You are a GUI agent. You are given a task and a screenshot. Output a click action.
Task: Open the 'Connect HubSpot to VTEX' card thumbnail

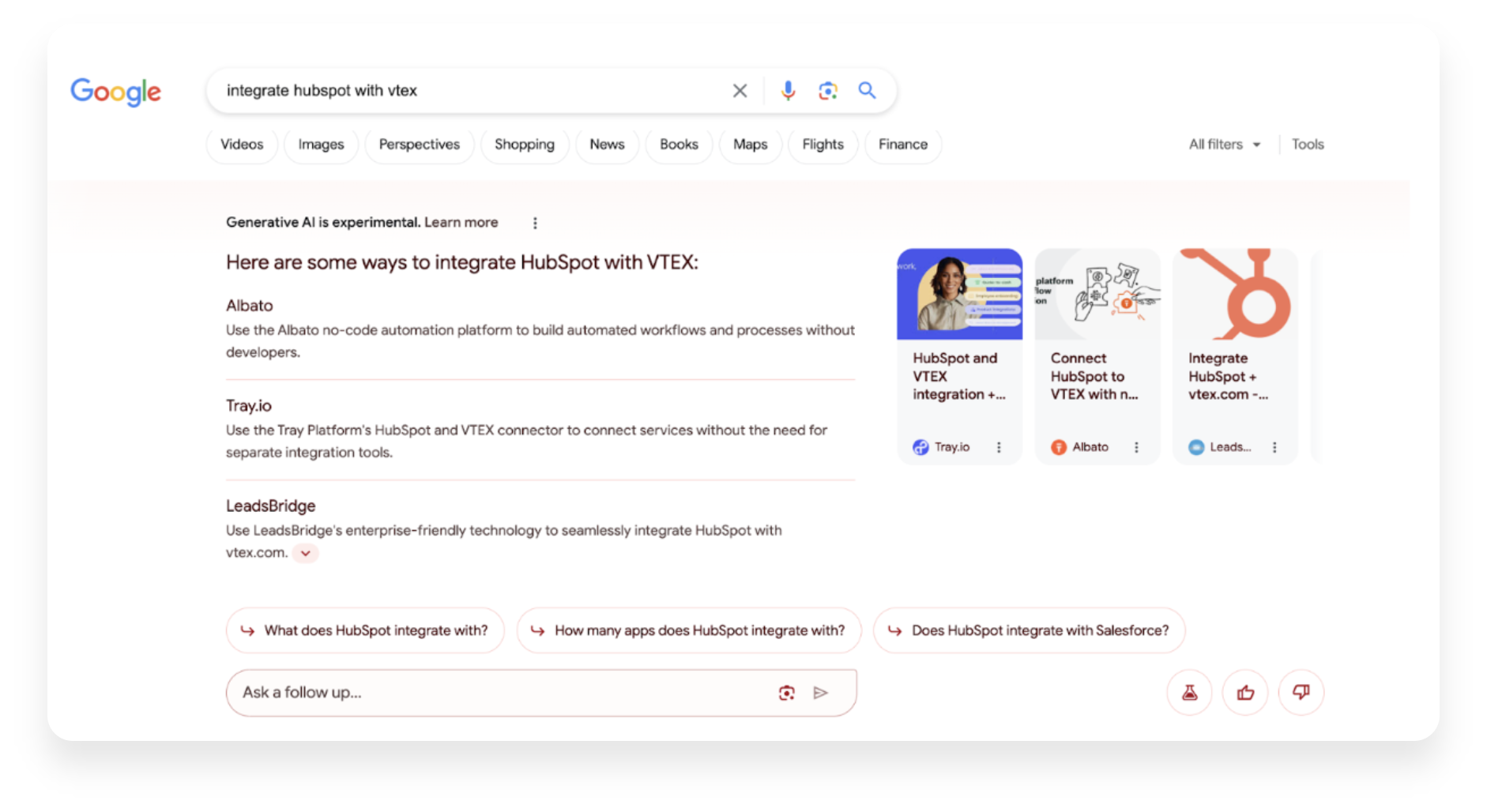coord(1097,295)
